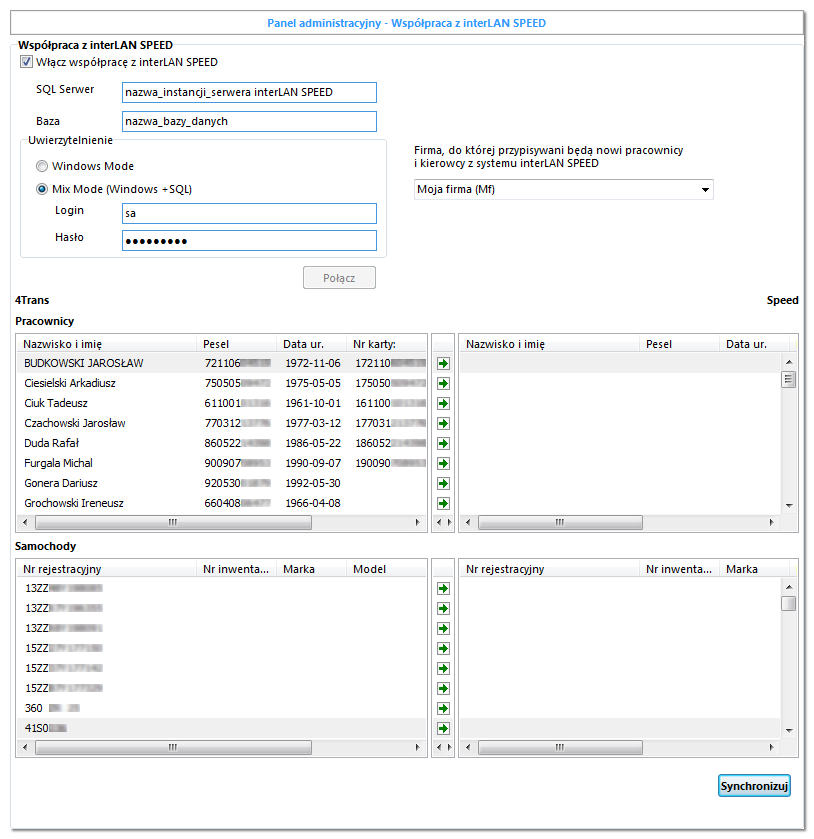
Task: Click green arrow for Furgala Michal
Action: 443,463
